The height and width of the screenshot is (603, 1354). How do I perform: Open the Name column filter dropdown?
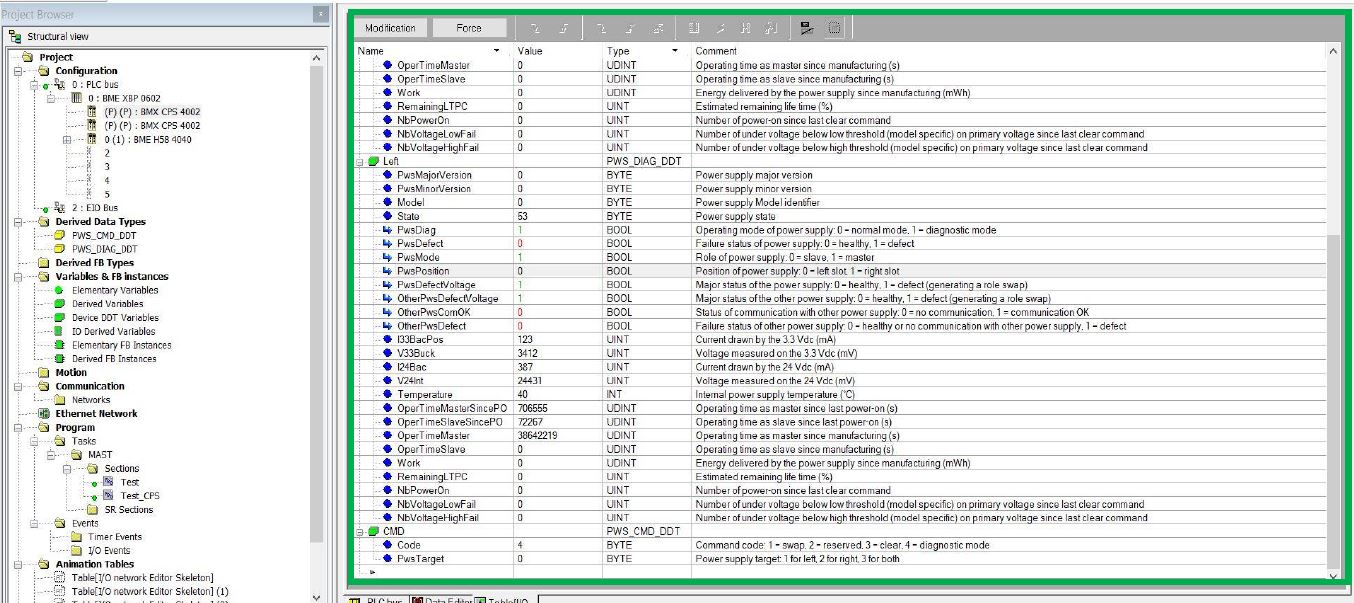[x=497, y=51]
